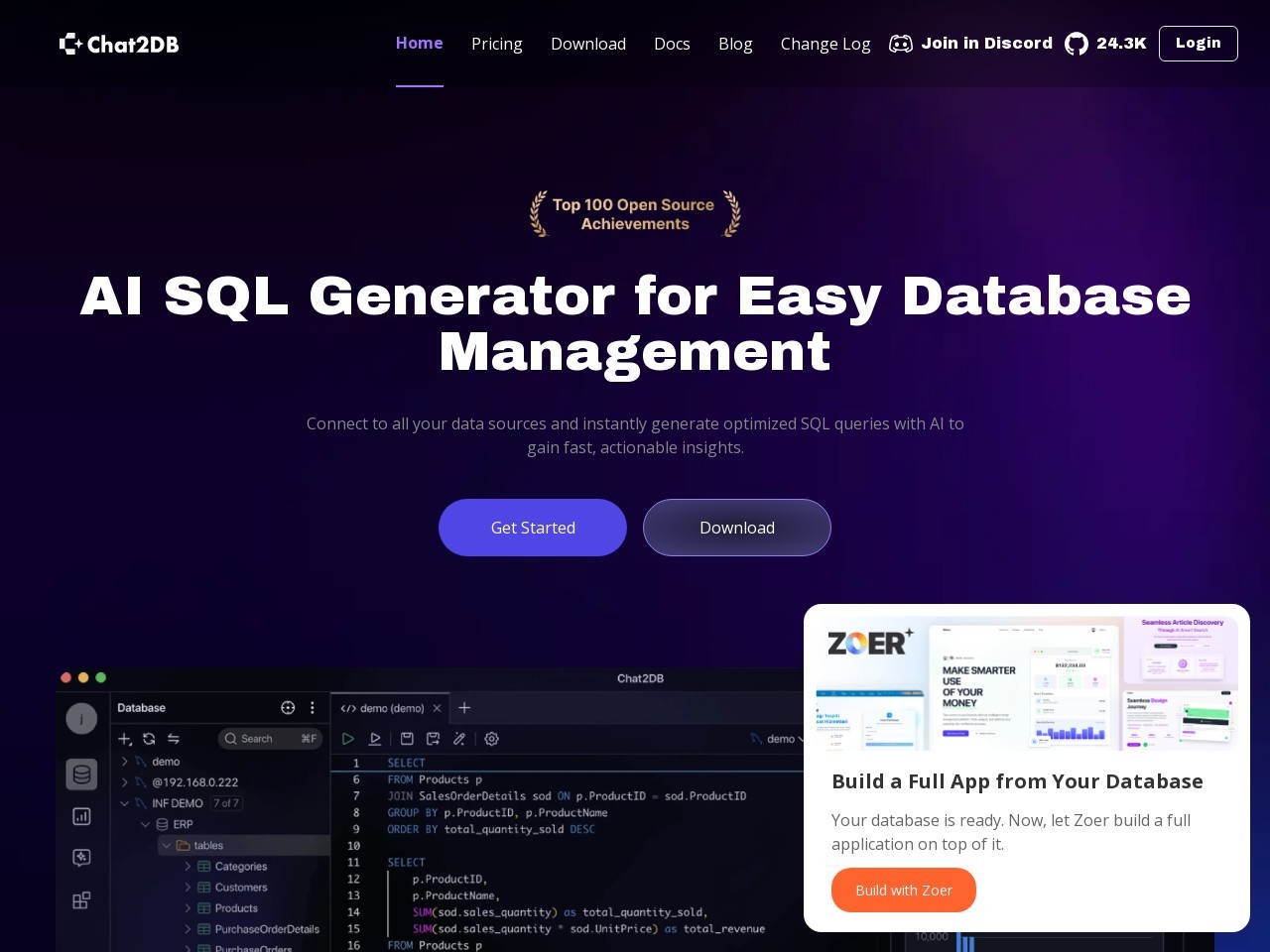
Task: Click the Search field in Database panel
Action: pos(269,739)
